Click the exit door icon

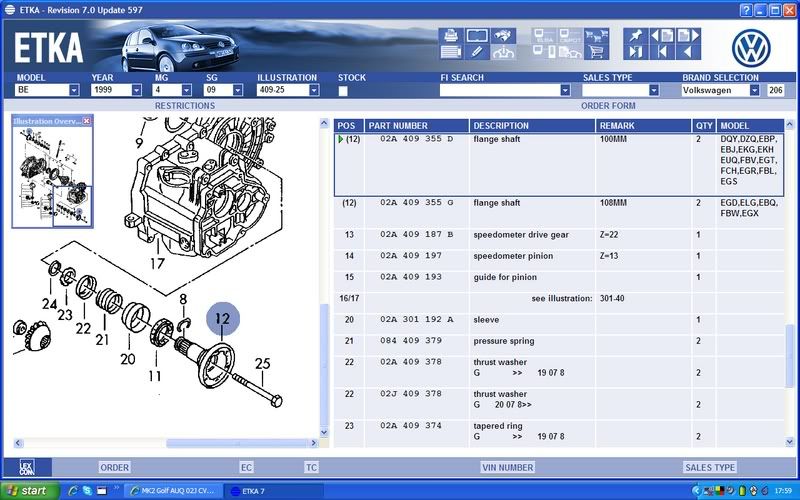coord(636,52)
